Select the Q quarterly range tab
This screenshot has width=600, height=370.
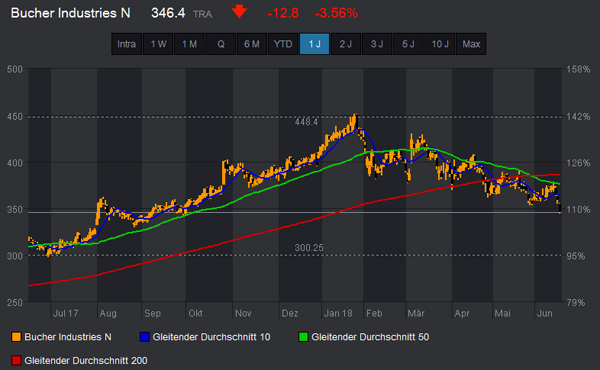(x=221, y=44)
